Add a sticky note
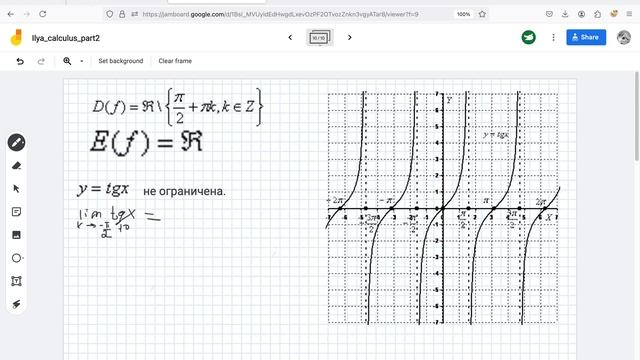The width and height of the screenshot is (640, 360). [x=16, y=212]
